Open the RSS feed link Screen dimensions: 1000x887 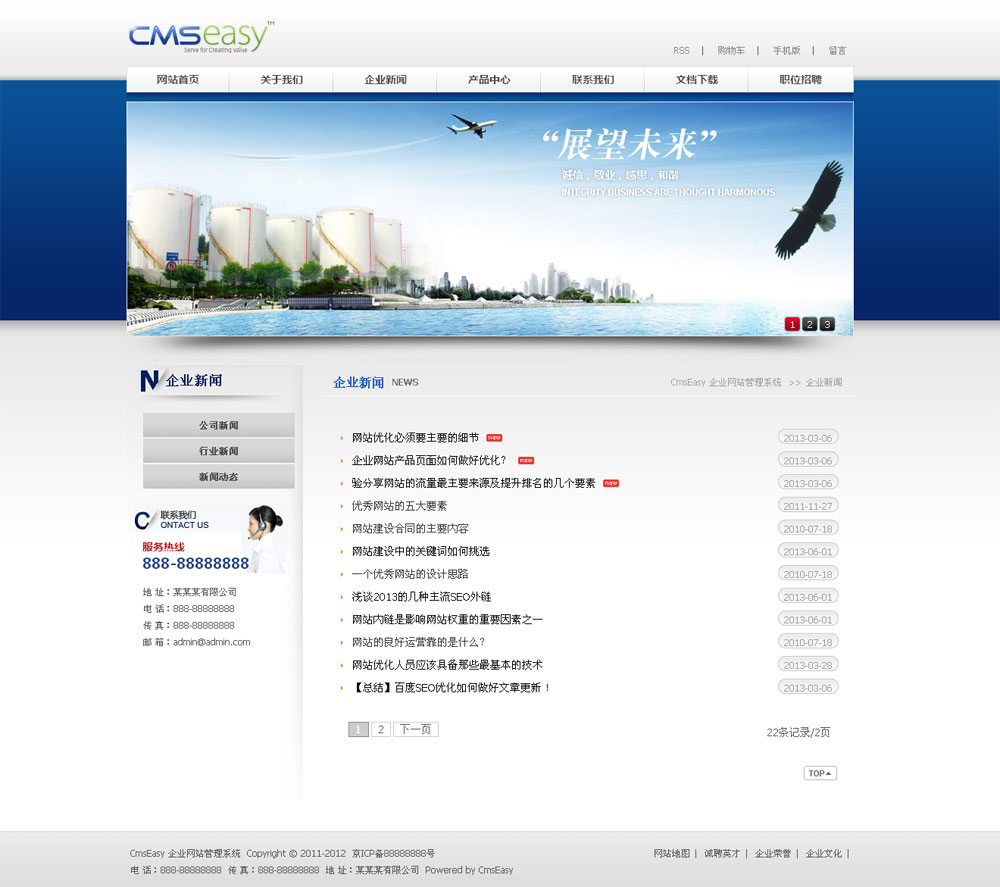(x=681, y=51)
